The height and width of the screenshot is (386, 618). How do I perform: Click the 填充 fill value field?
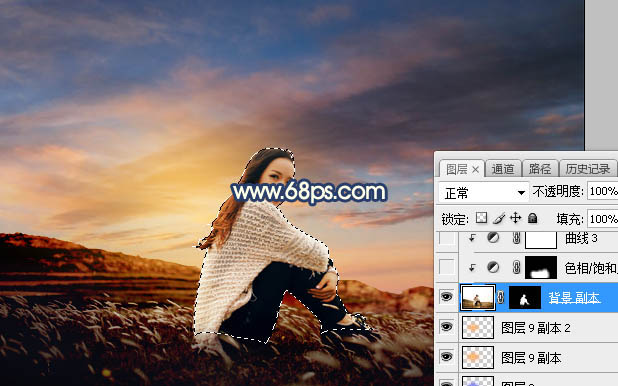[x=603, y=219]
